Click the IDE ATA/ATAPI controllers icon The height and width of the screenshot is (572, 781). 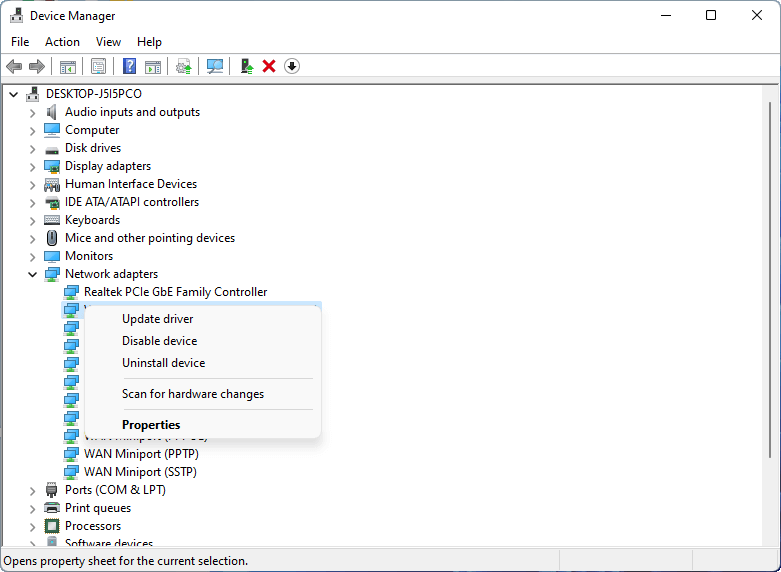coord(52,202)
